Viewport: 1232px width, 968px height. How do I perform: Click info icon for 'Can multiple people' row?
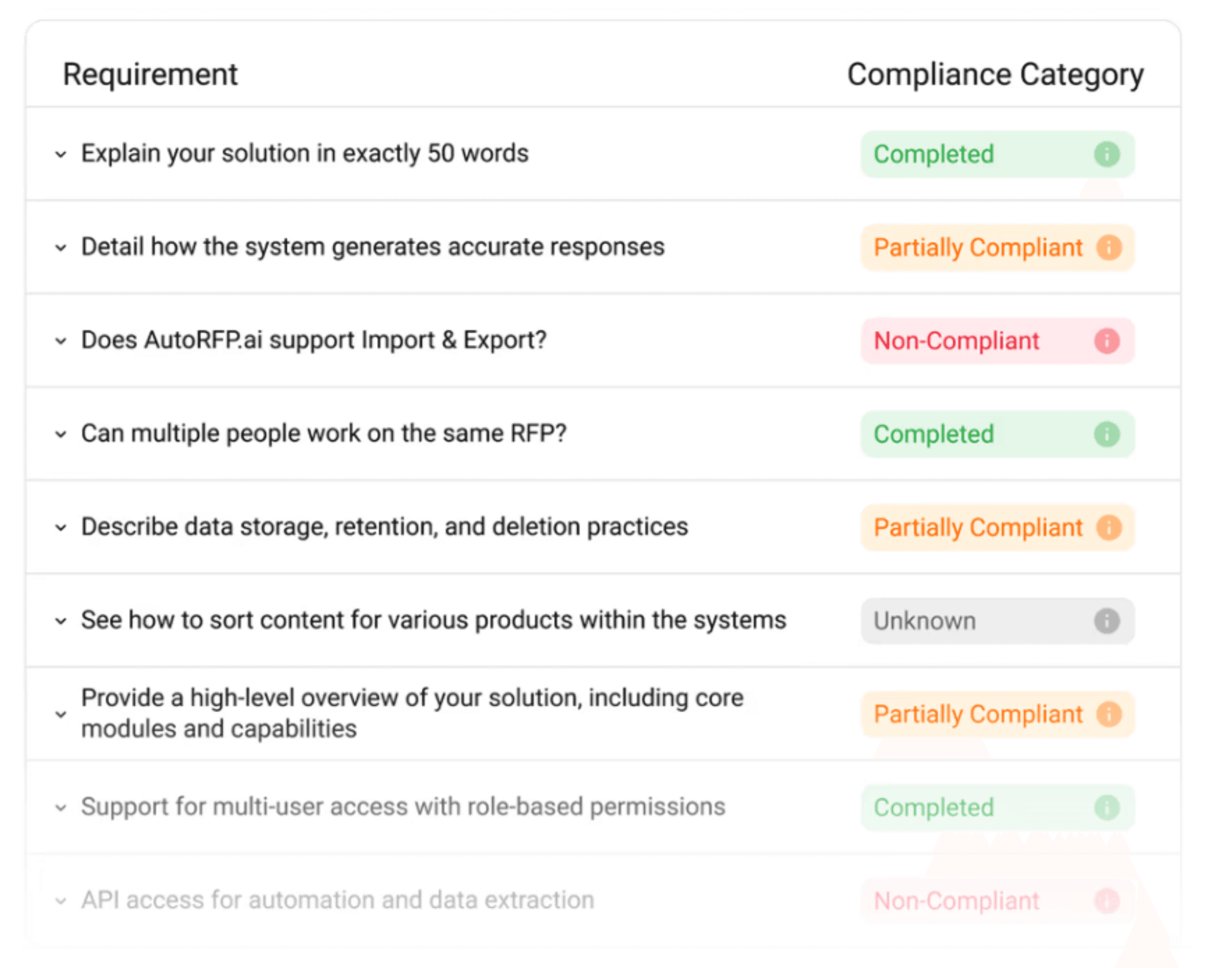pyautogui.click(x=1106, y=435)
